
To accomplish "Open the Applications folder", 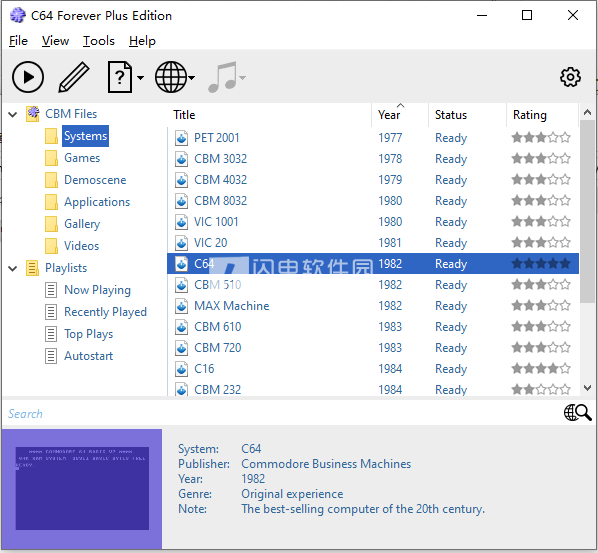I will (97, 202).
